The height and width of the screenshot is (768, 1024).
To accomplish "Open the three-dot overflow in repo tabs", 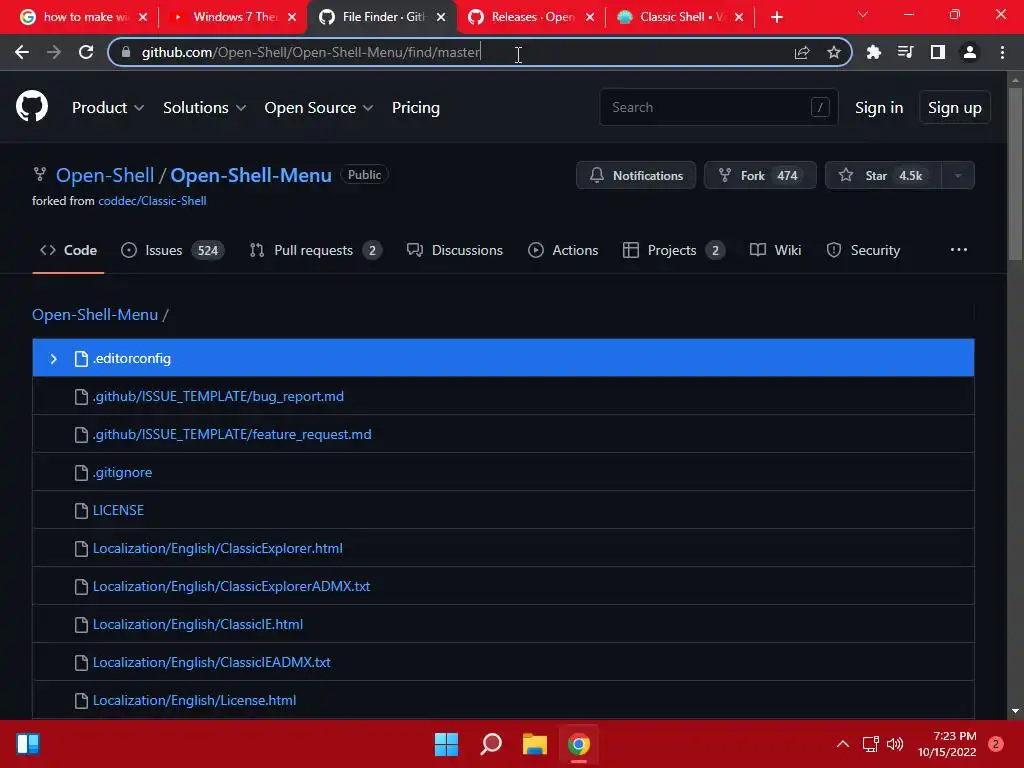I will pos(959,250).
